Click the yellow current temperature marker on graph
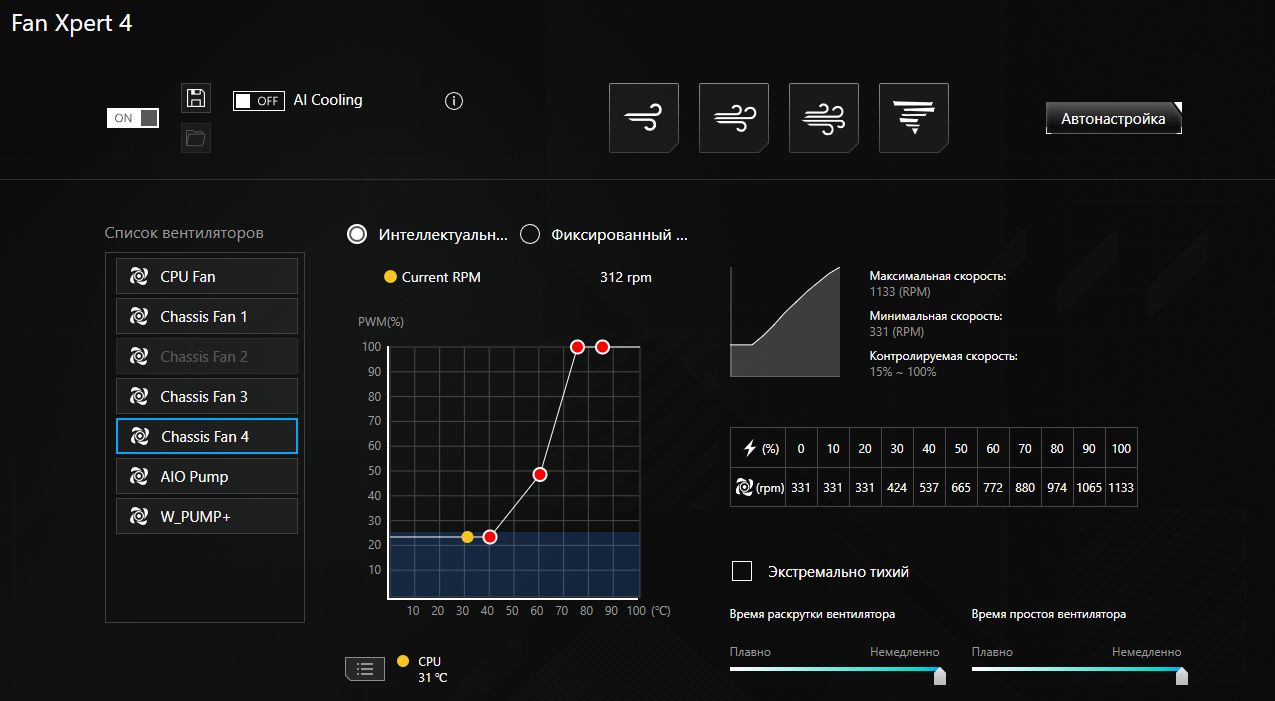The height and width of the screenshot is (701, 1275). (467, 537)
